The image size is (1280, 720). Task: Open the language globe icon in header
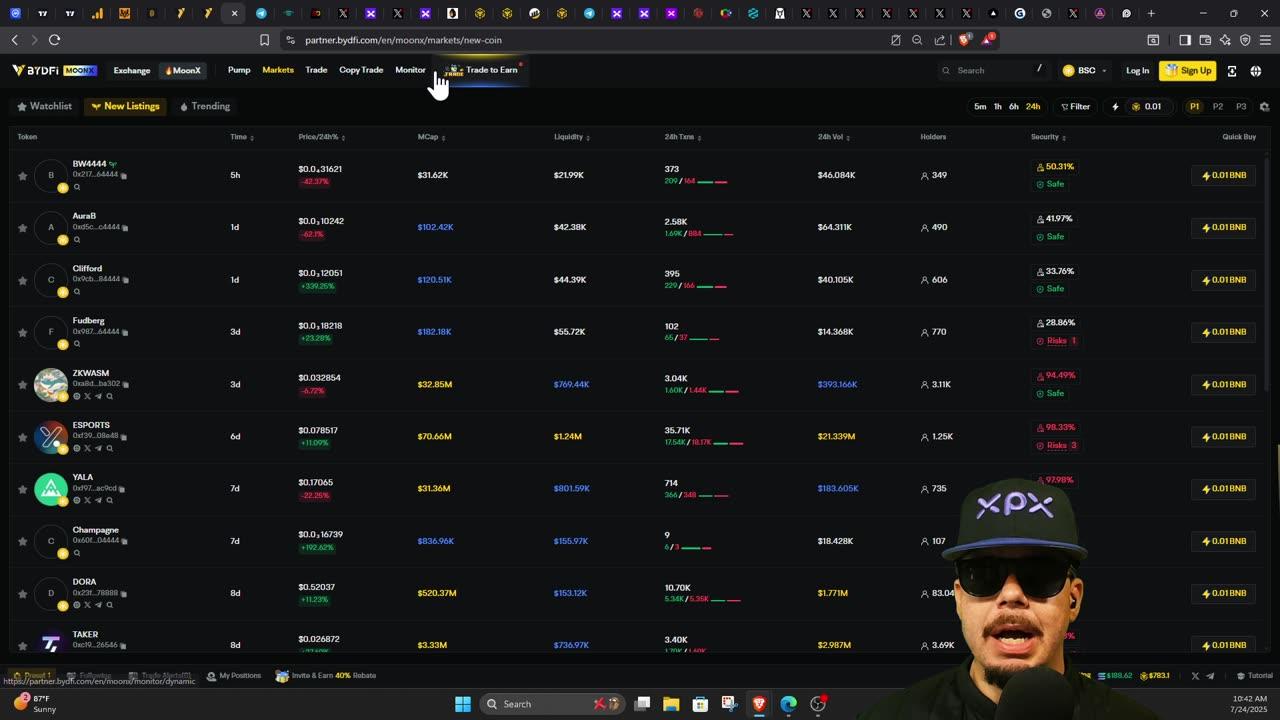pyautogui.click(x=1256, y=71)
